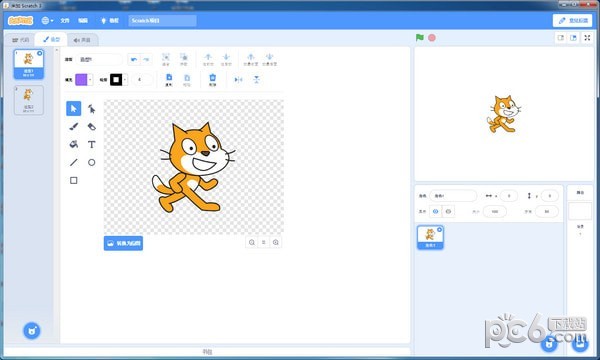Stop project with red button
Image resolution: width=600 pixels, height=360 pixels.
click(x=432, y=37)
